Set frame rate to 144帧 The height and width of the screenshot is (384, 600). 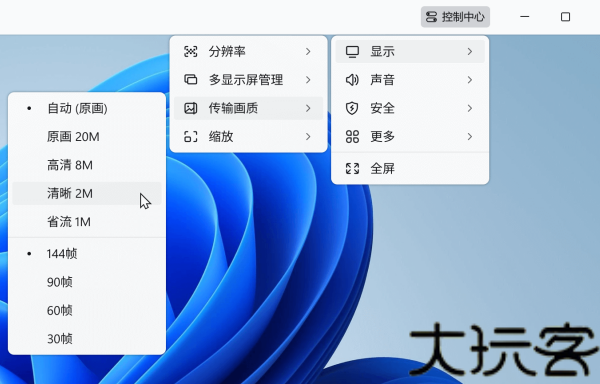pyautogui.click(x=87, y=254)
